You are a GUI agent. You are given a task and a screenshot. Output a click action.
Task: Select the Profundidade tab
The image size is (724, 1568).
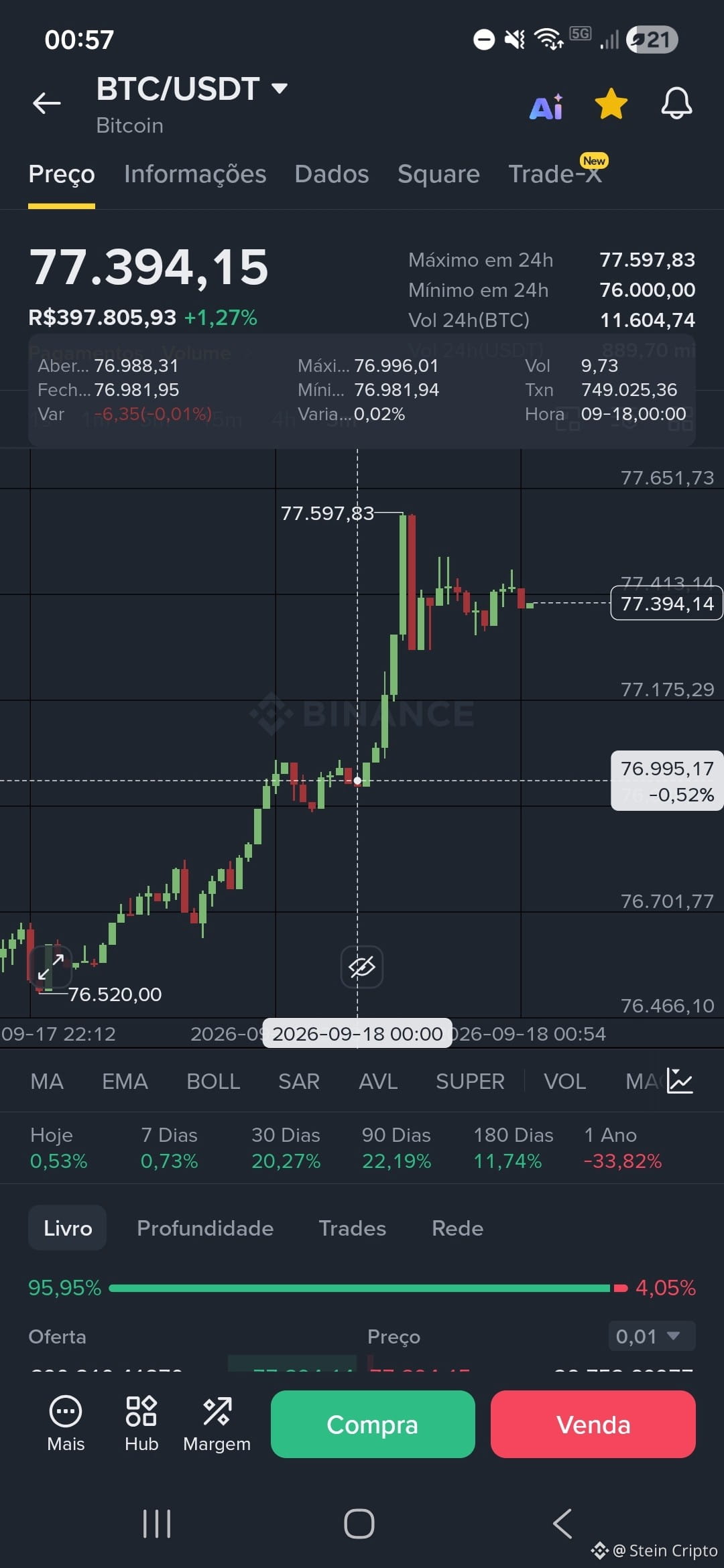pos(205,1228)
